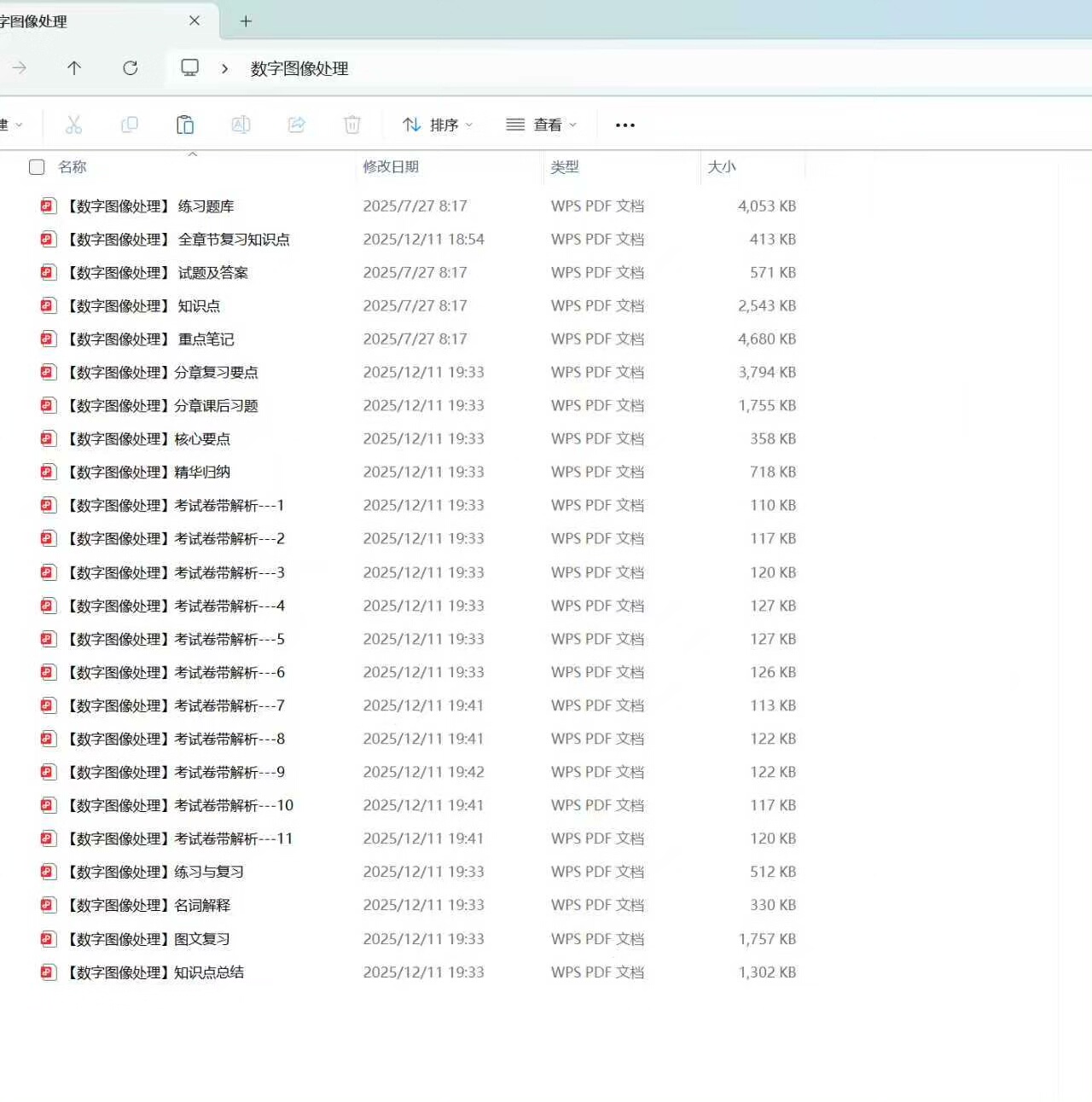Click the Refresh button in navigation bar

coord(131,68)
